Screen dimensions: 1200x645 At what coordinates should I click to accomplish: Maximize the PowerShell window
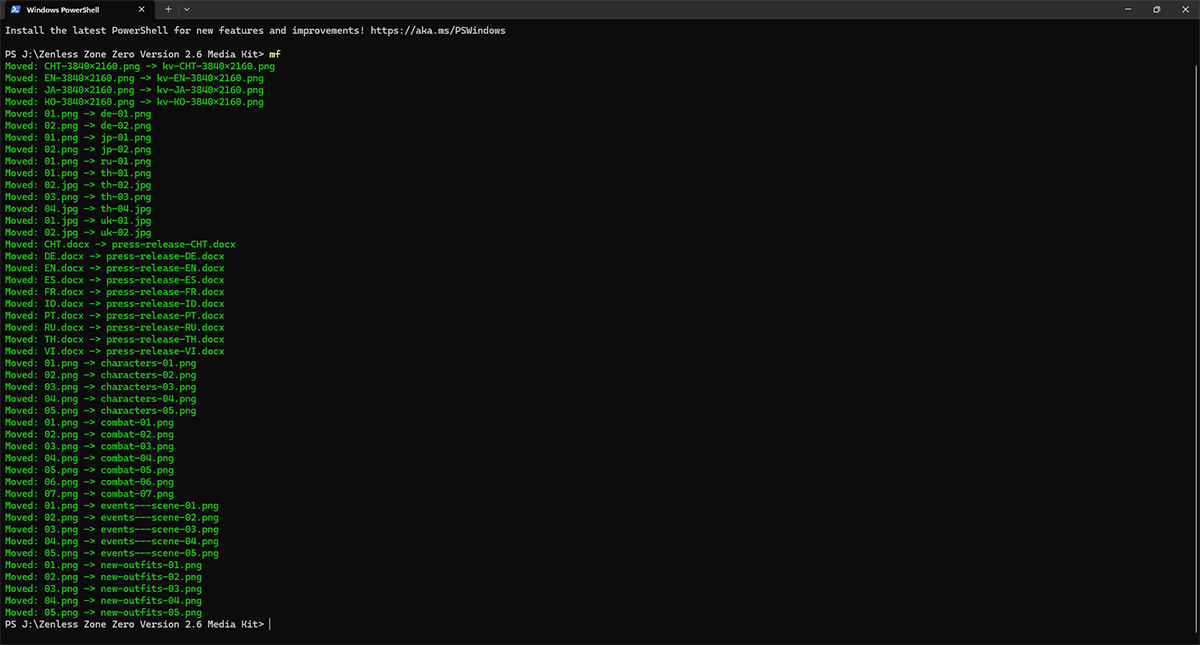coord(1157,9)
